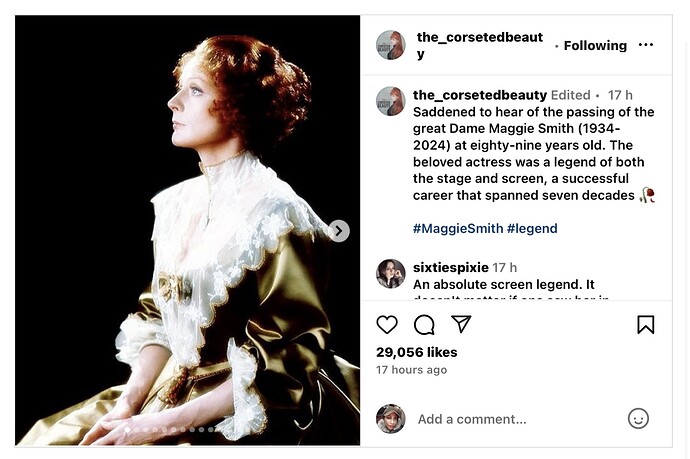Screen dimensions: 690x459
Task: Click the avatar beside the caption text
Action: (x=390, y=101)
